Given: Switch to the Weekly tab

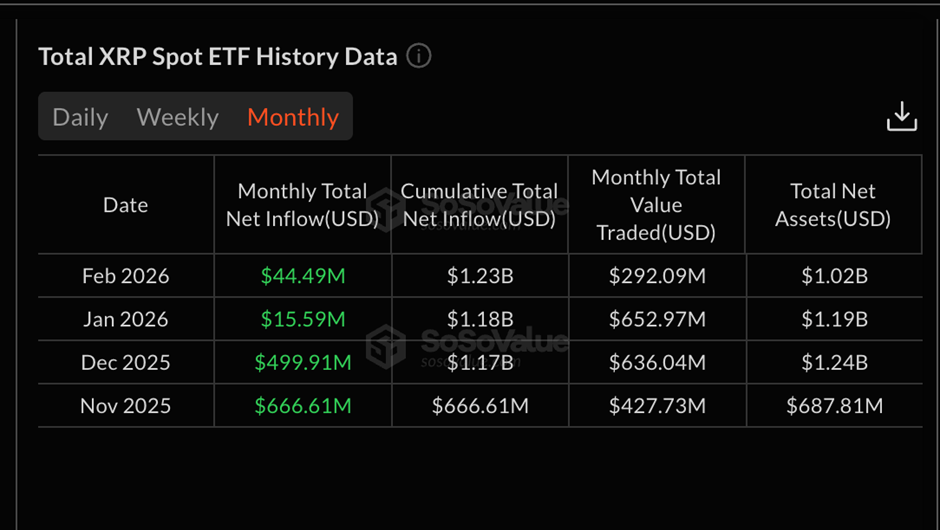Looking at the screenshot, I should click(x=177, y=117).
